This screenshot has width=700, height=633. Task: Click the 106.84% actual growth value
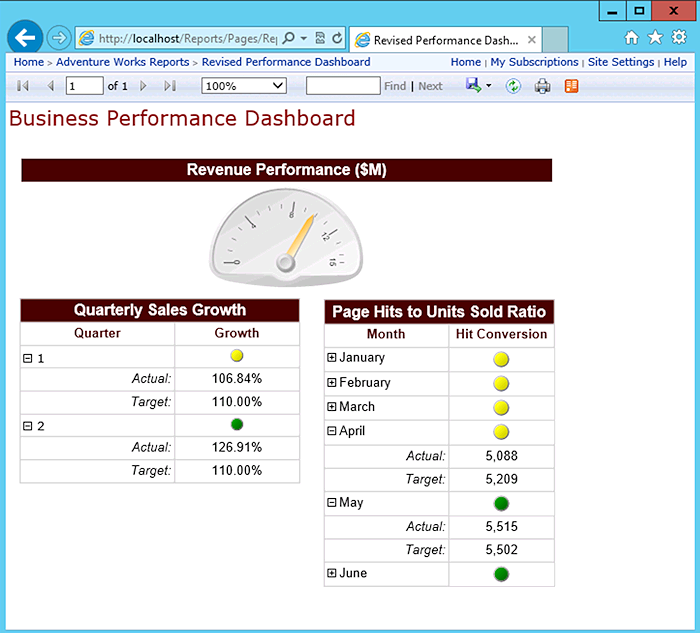point(237,379)
